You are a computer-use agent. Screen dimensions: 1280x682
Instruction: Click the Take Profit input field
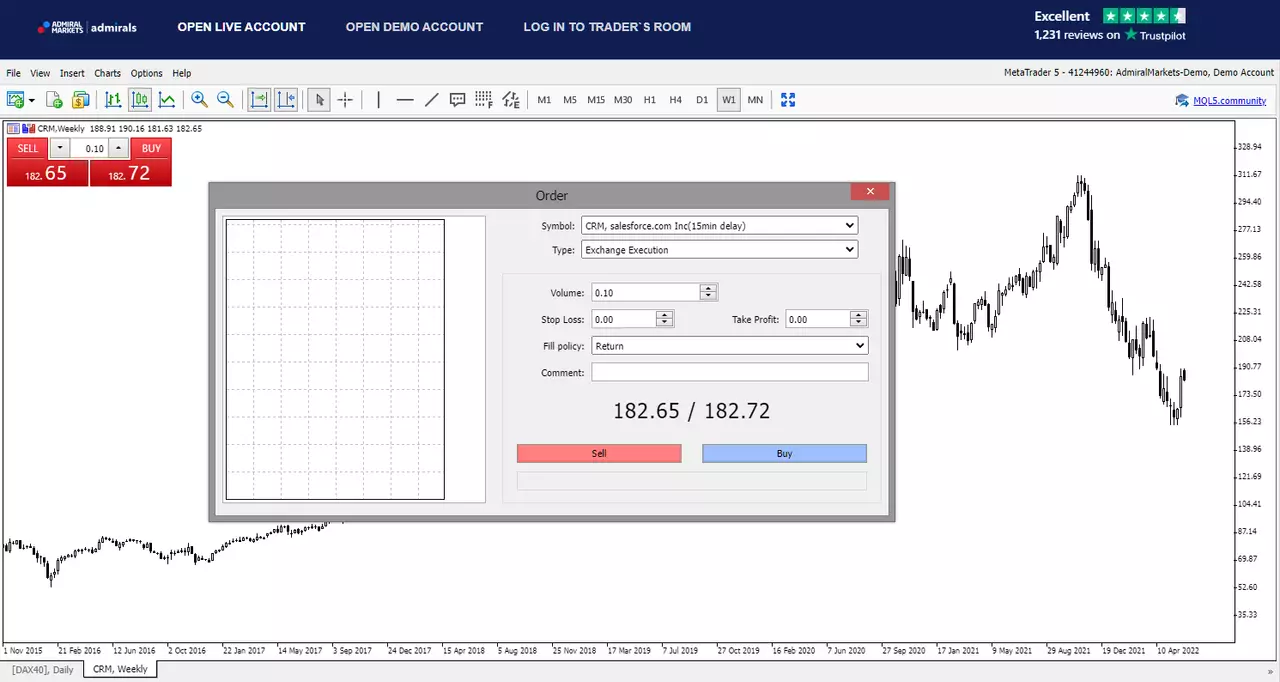tap(818, 320)
